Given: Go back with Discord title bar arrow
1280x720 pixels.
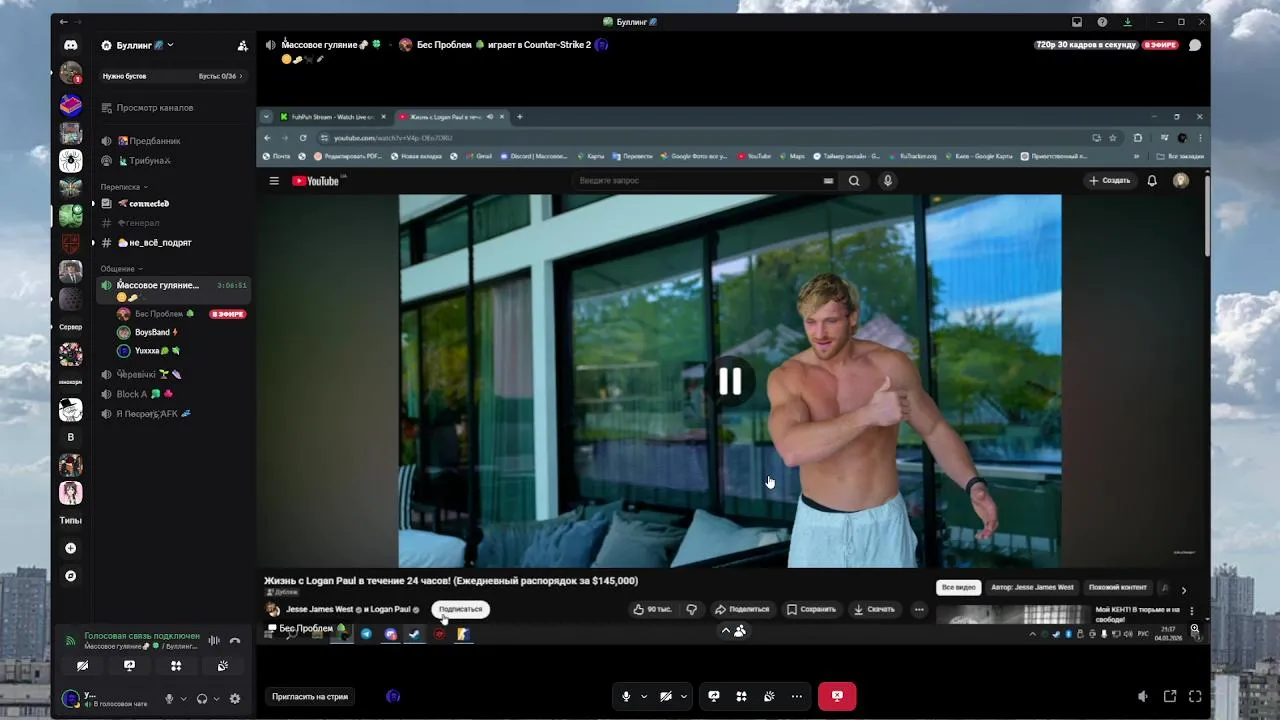Looking at the screenshot, I should pos(64,22).
